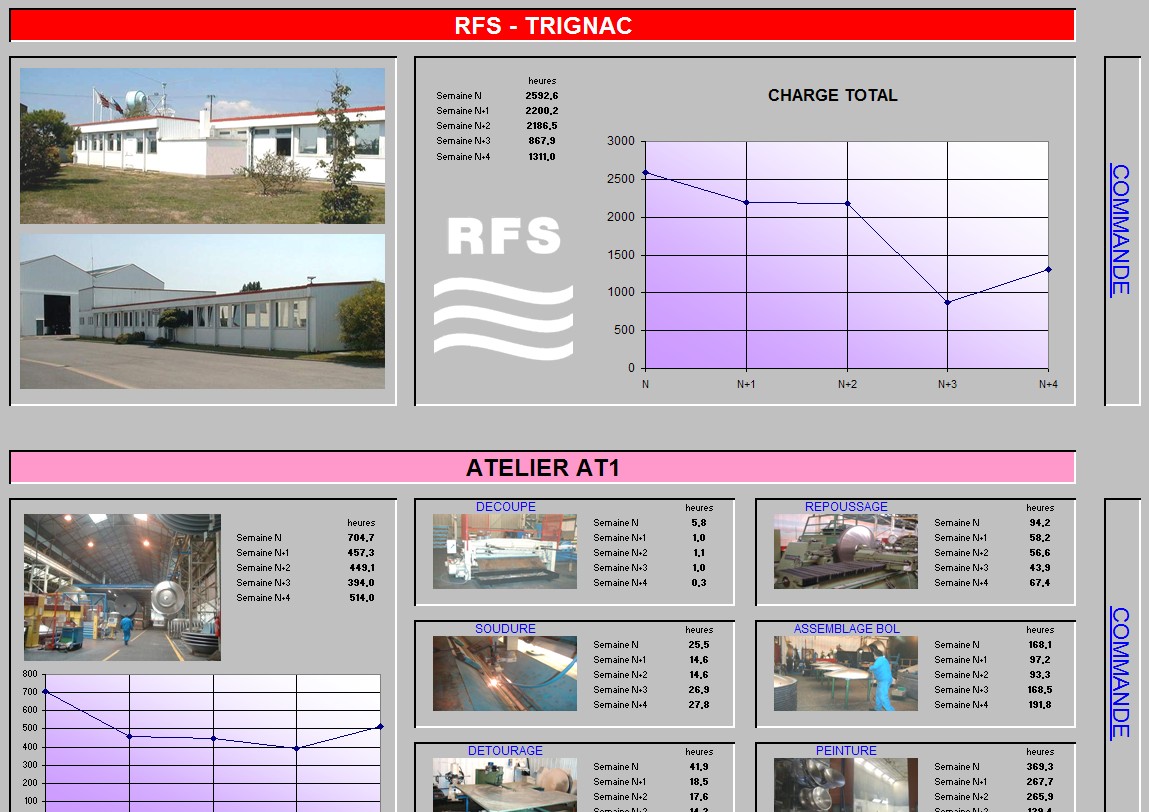The image size is (1149, 812).
Task: Click the Detourage table photo
Action: pyautogui.click(x=505, y=785)
